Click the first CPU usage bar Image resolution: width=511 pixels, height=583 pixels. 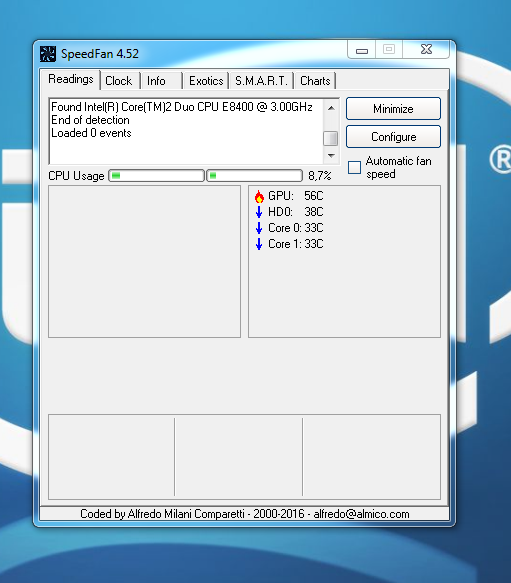(156, 175)
